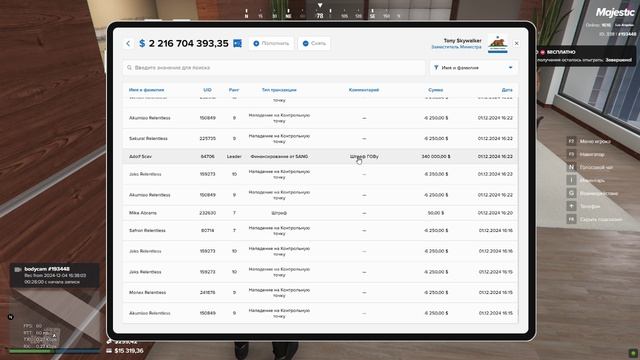640x360 pixels.
Task: Click UID 232630 cell
Action: point(207,213)
